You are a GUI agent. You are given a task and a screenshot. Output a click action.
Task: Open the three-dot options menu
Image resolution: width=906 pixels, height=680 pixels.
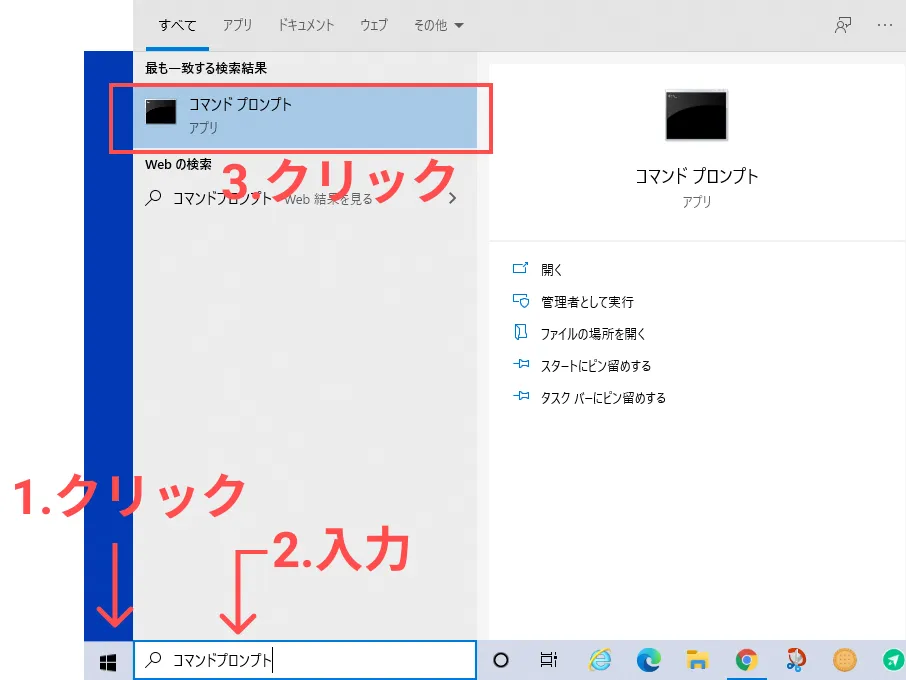pyautogui.click(x=885, y=25)
